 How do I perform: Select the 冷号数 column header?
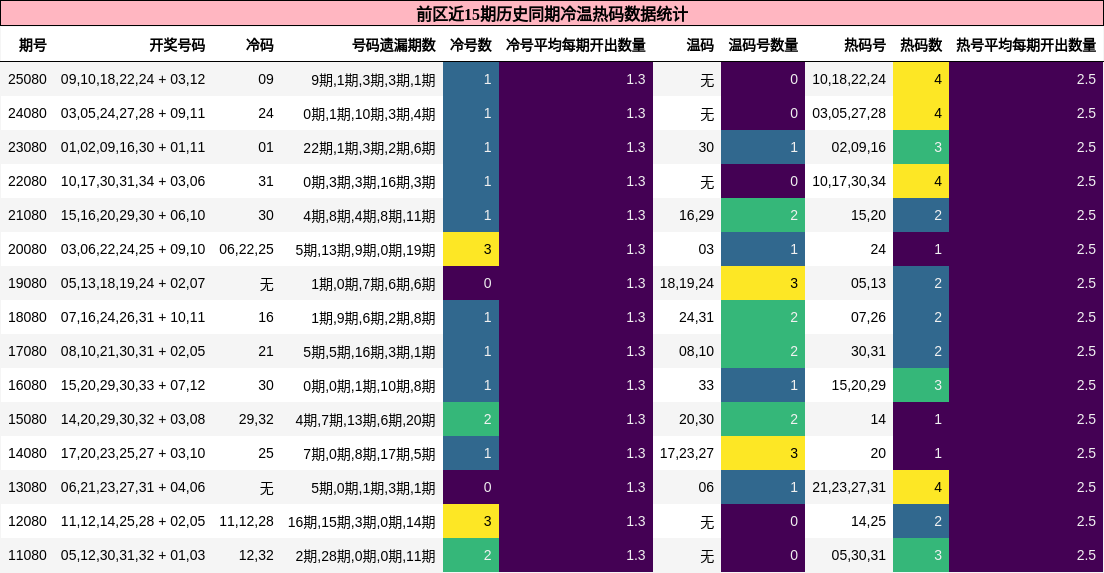tap(470, 45)
